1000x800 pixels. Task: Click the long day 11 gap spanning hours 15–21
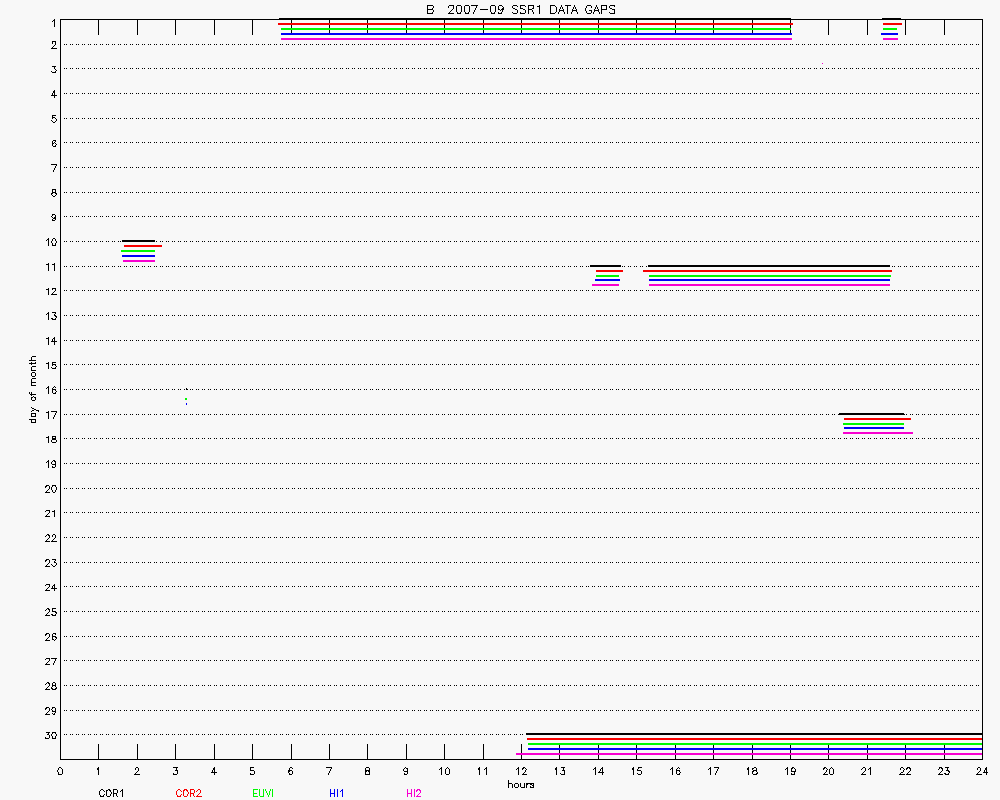coord(768,275)
